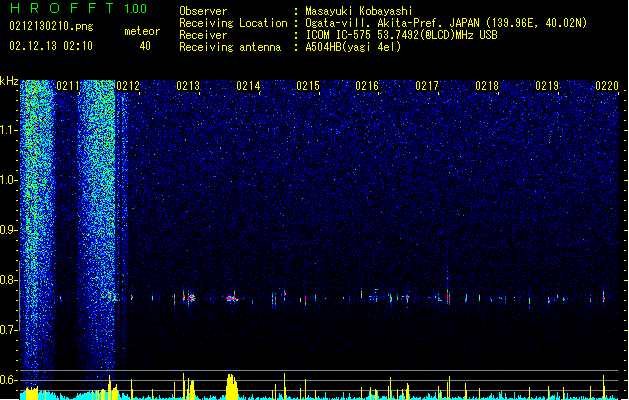Click the 1.0 kHz axis label
The image size is (629, 400).
pyautogui.click(x=9, y=180)
